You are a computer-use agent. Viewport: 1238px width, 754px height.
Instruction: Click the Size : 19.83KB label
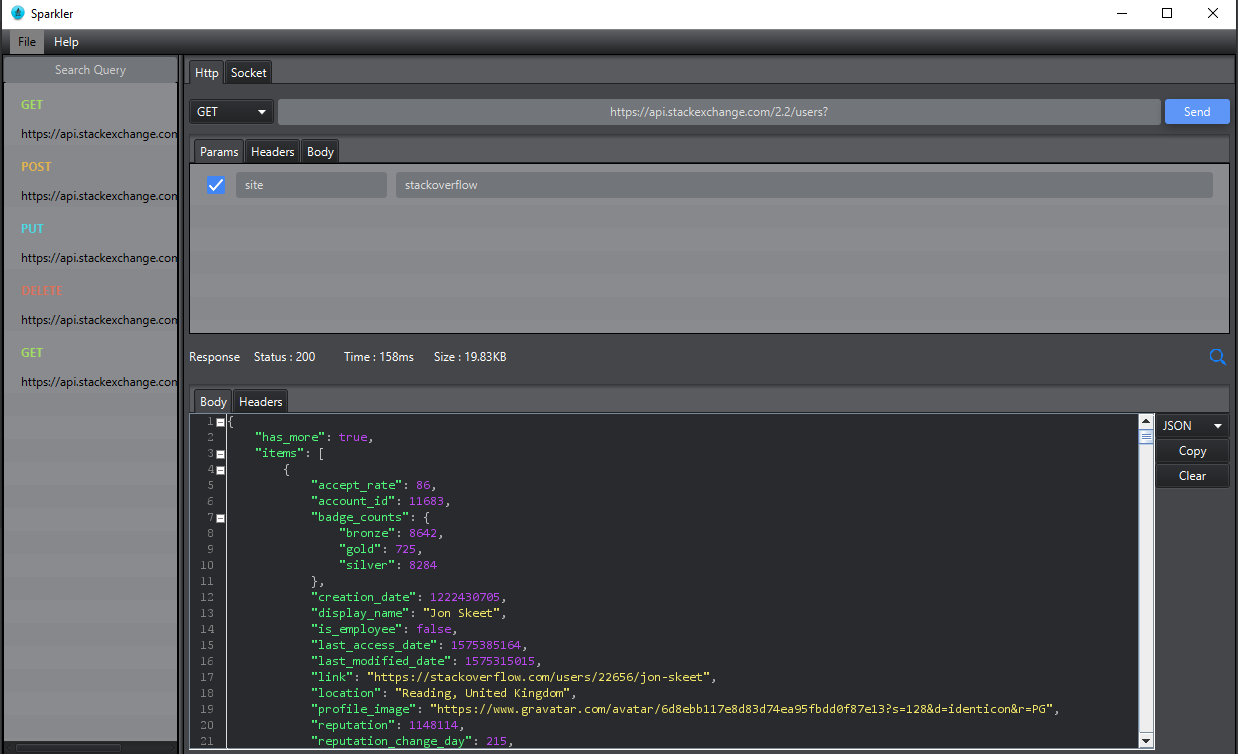click(470, 357)
